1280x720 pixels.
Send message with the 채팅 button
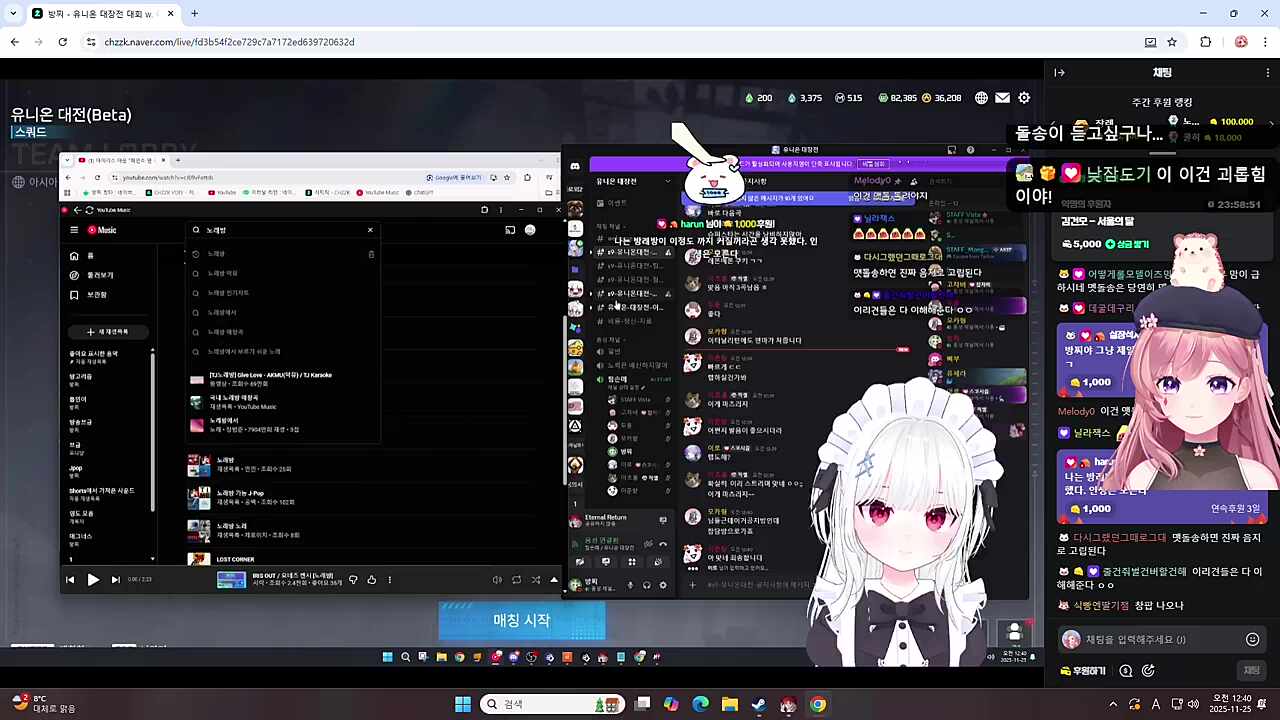[1251, 671]
